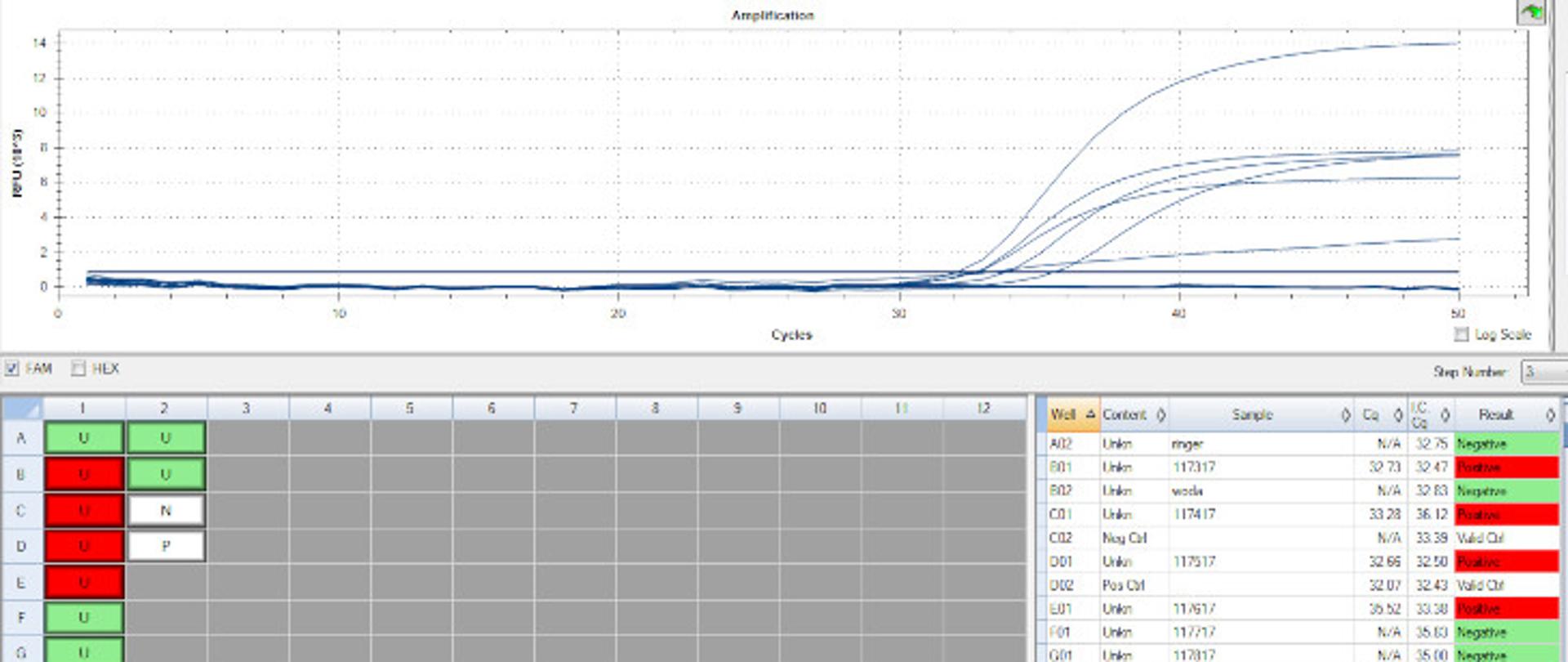Click Negative result cell for F01
1568x662 pixels.
pos(1507,633)
